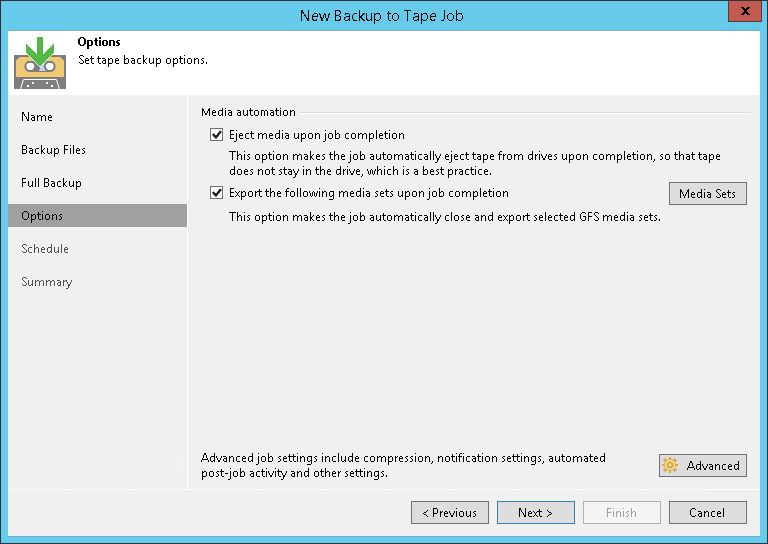Open the Full Backup step
The height and width of the screenshot is (544, 768).
[51, 183]
